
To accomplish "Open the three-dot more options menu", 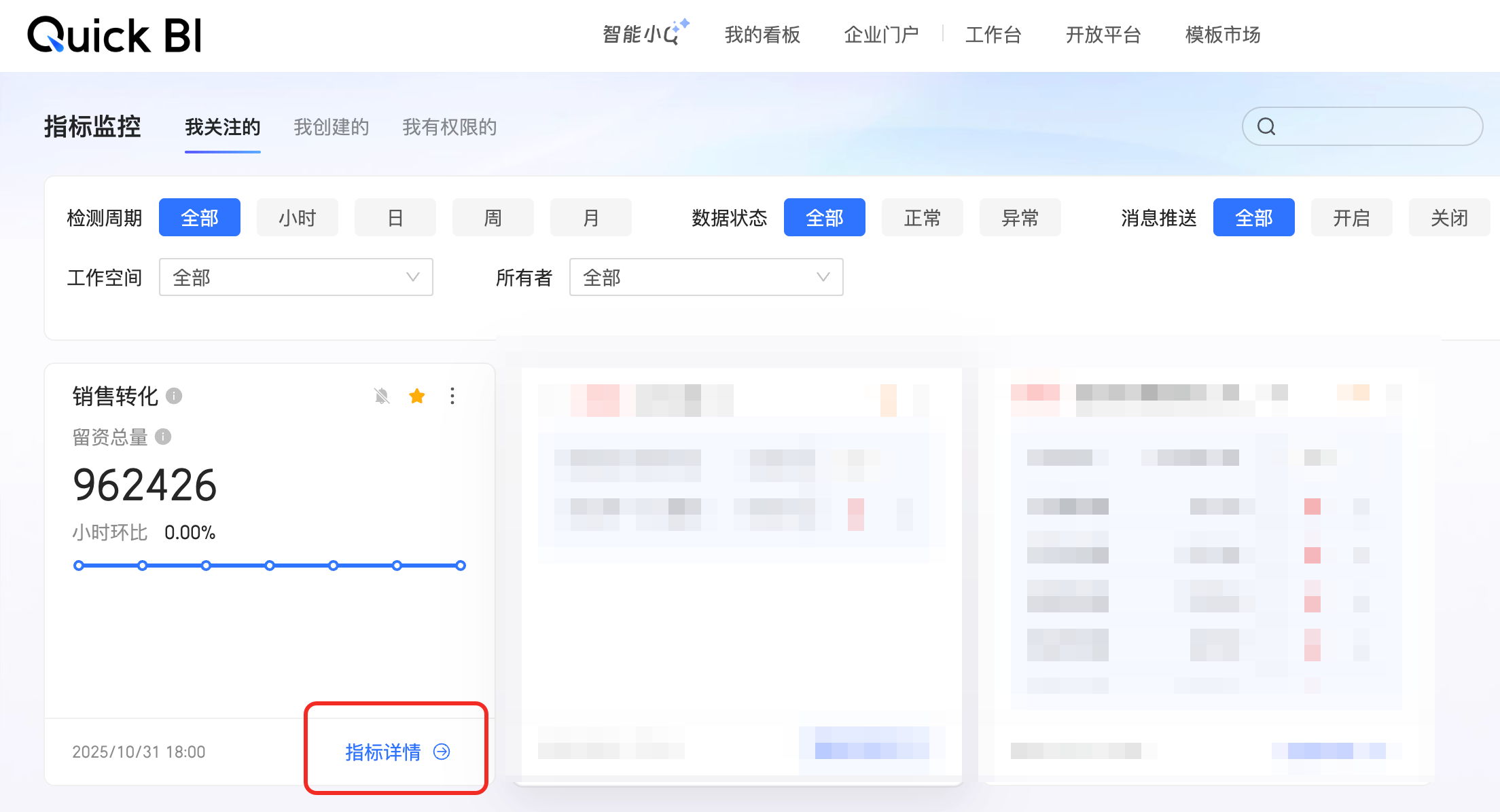I will click(452, 396).
